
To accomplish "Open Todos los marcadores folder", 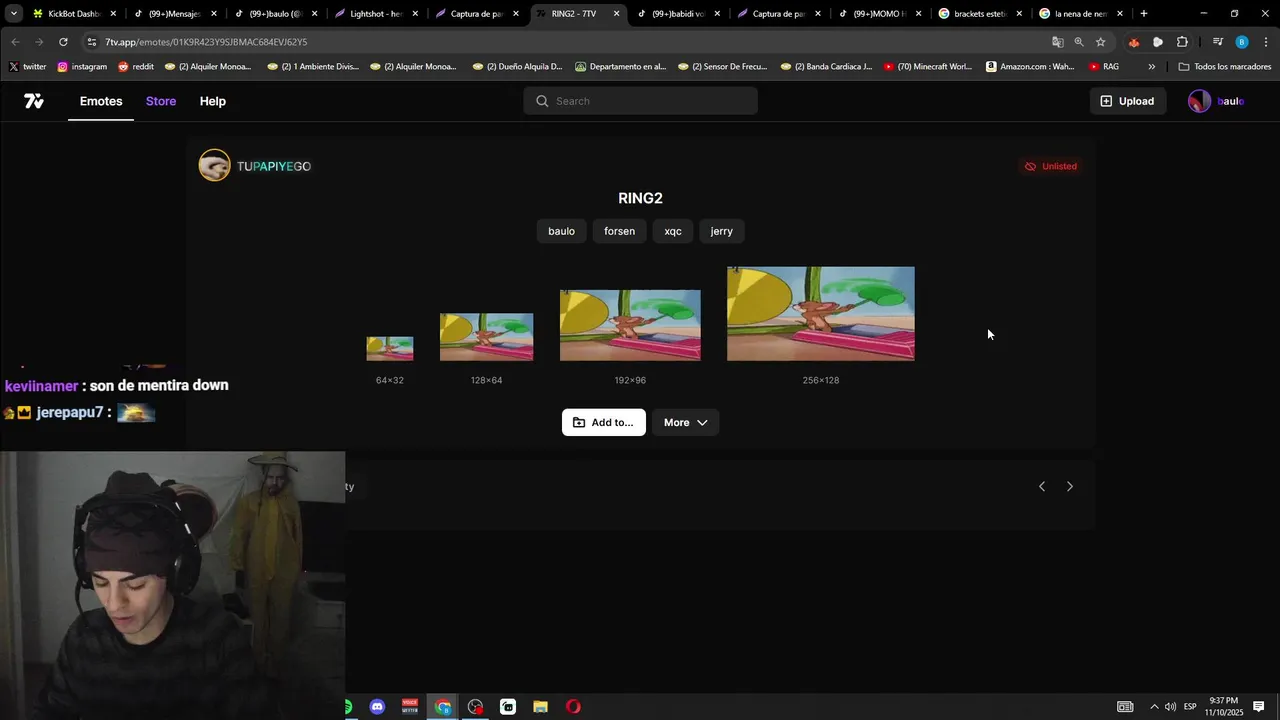I will [1225, 67].
